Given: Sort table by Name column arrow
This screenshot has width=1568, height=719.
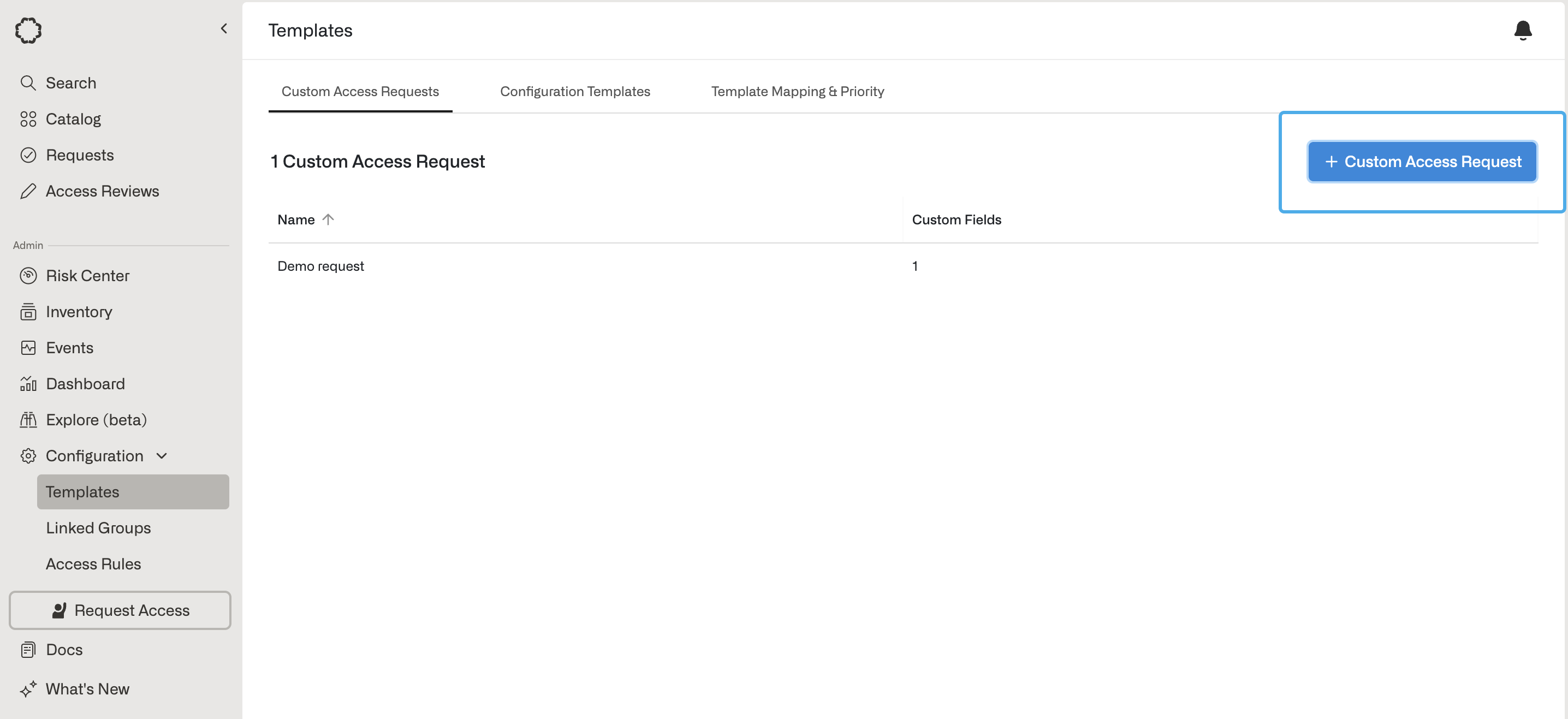Looking at the screenshot, I should [x=328, y=219].
